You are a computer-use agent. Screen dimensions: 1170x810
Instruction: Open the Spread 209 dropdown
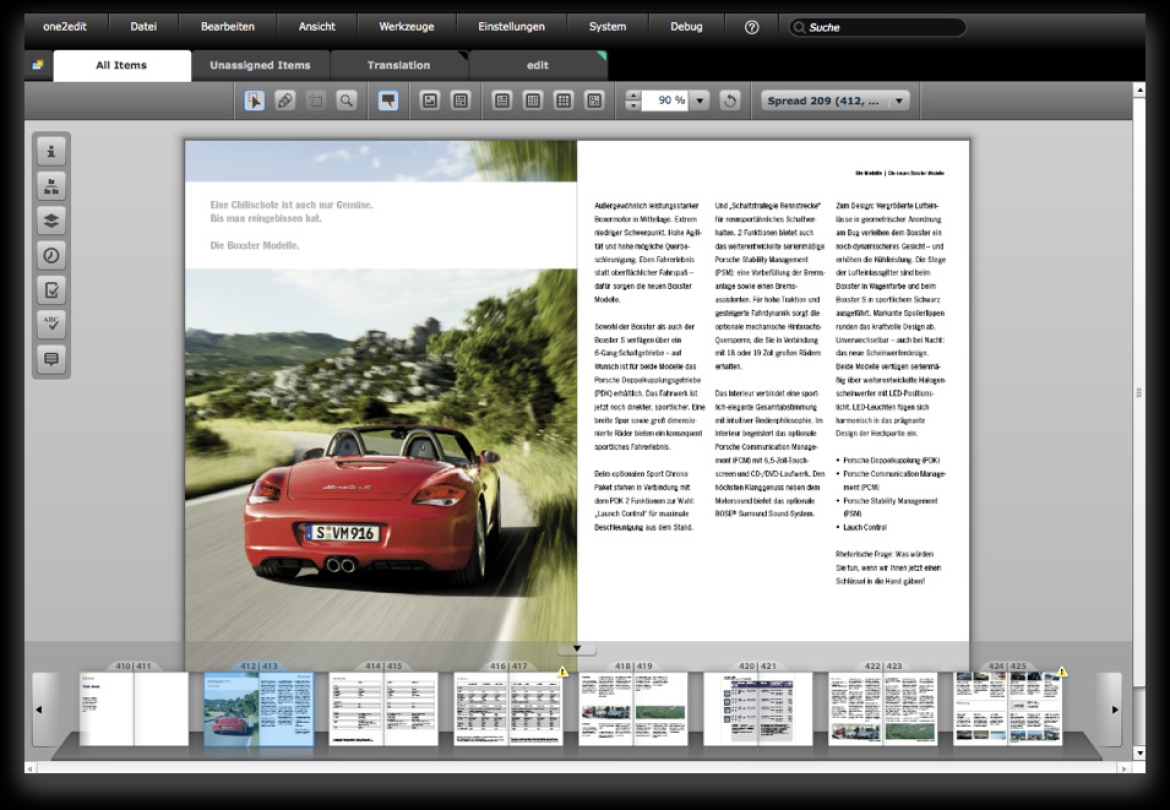point(835,101)
